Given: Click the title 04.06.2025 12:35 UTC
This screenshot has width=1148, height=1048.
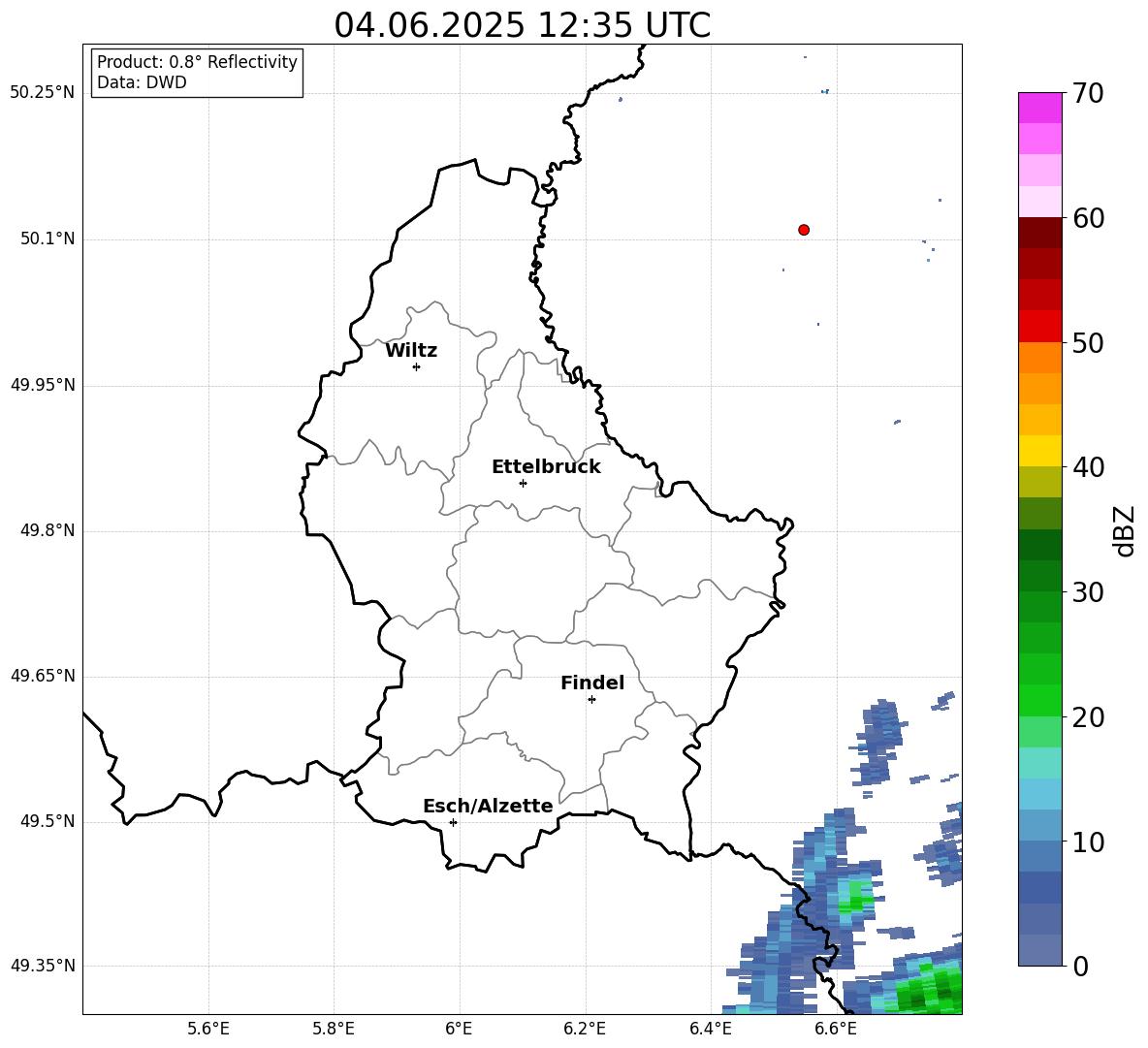Looking at the screenshot, I should (523, 25).
